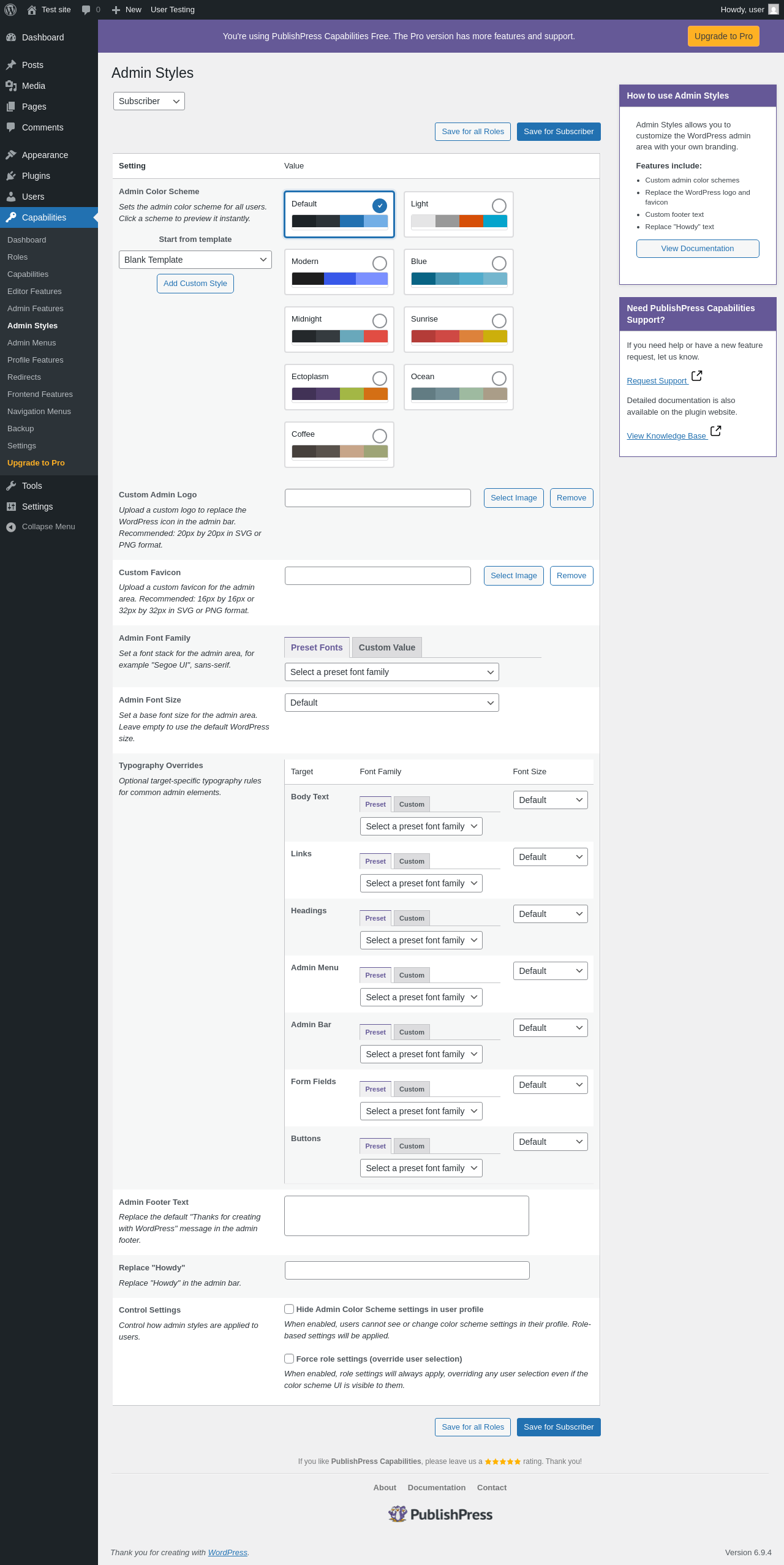Click the Collapse Menu arrow icon
The image size is (784, 1565).
point(11,527)
